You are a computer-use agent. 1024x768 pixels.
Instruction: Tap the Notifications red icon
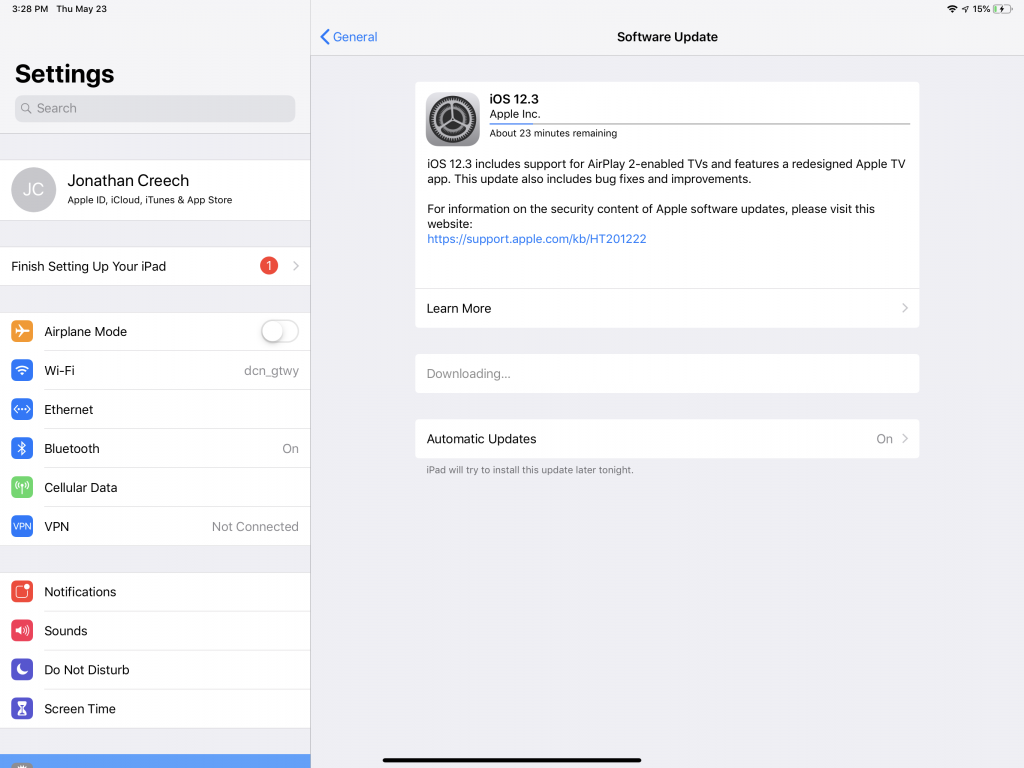22,592
